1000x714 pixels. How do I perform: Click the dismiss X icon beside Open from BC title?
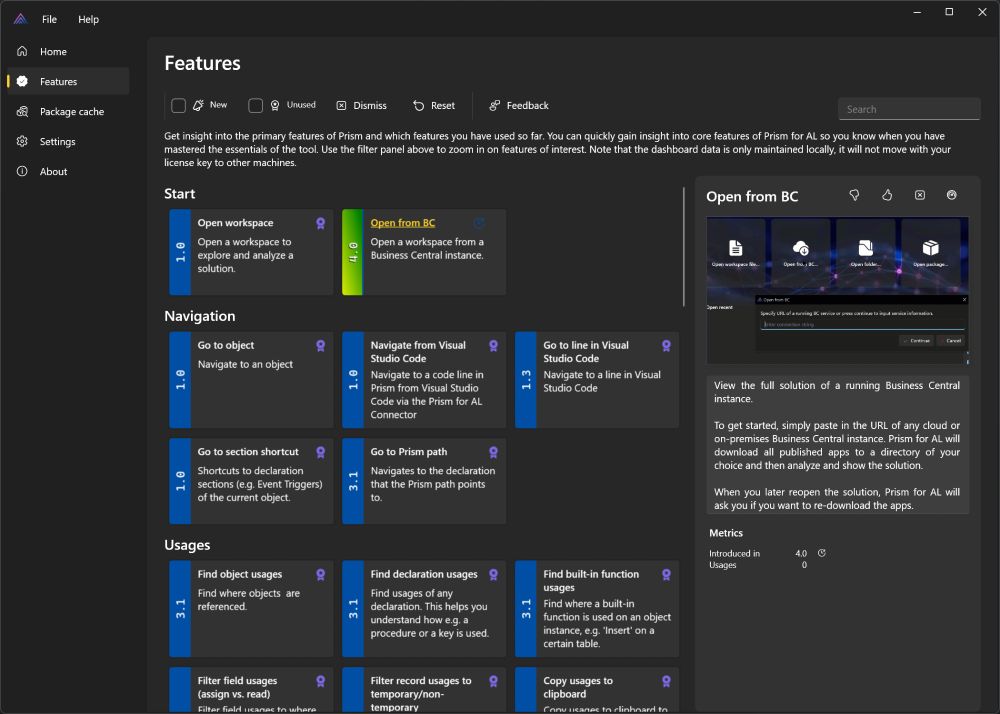click(920, 195)
